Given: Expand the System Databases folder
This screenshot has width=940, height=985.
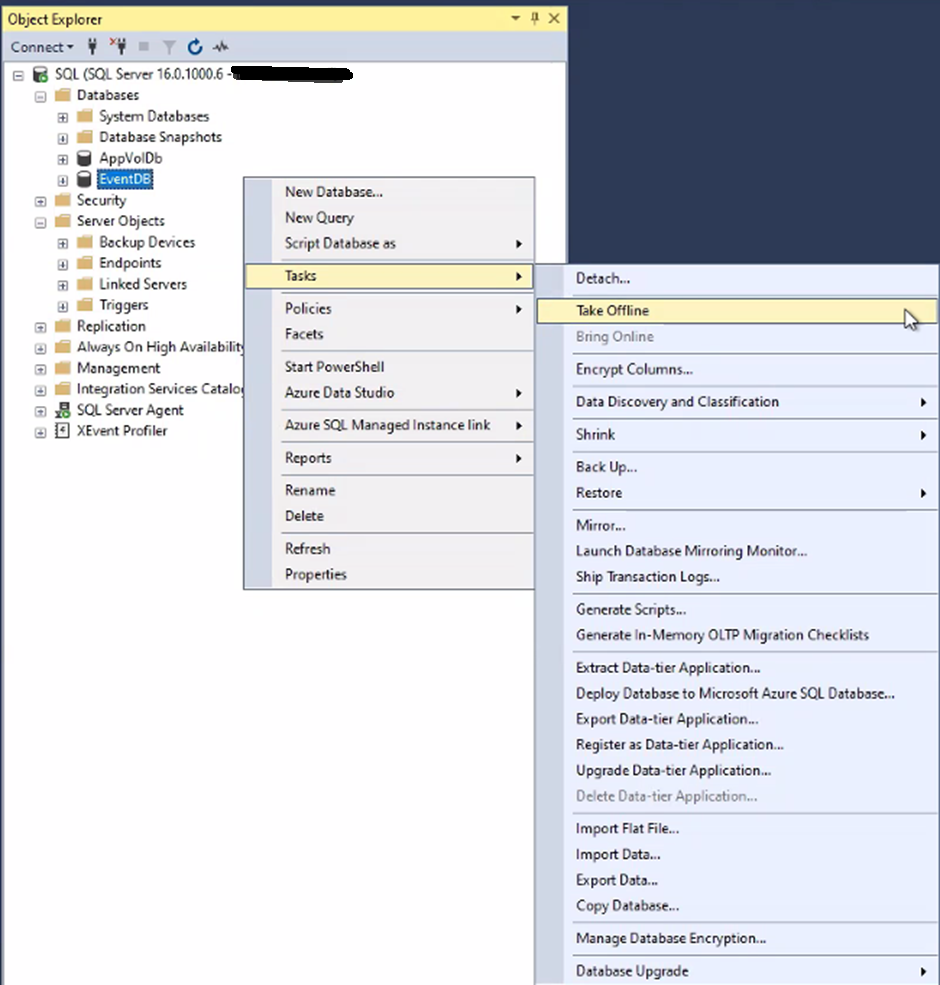Looking at the screenshot, I should (63, 117).
